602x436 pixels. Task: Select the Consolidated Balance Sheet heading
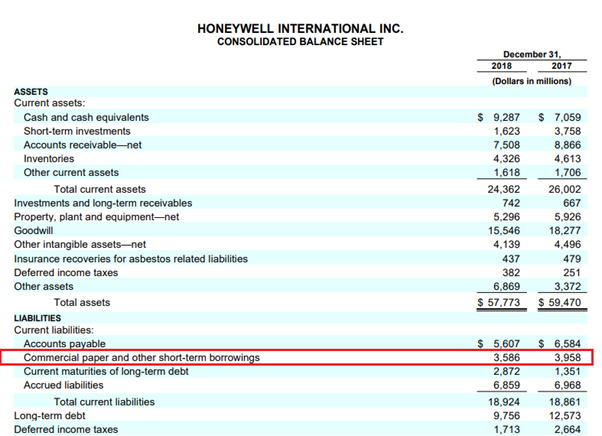(x=300, y=41)
